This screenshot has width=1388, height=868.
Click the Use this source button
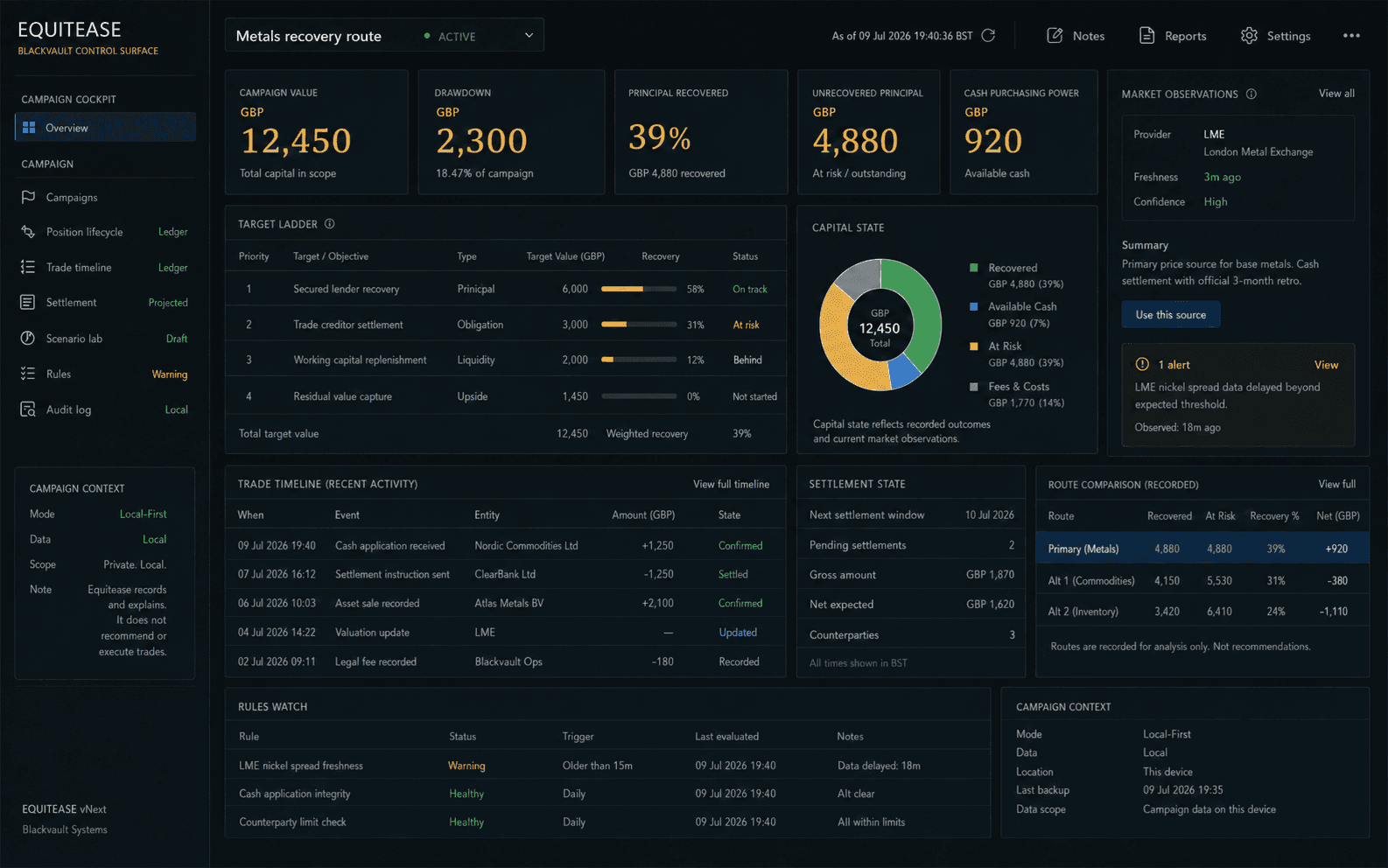(x=1171, y=314)
